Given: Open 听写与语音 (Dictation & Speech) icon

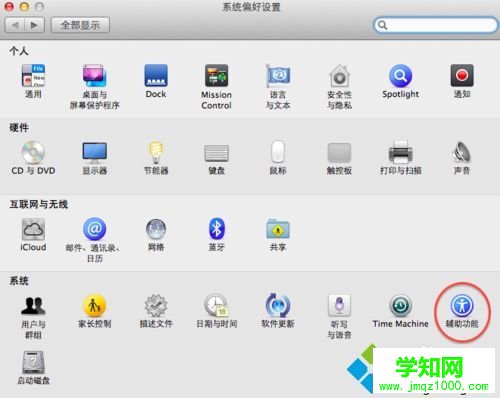Looking at the screenshot, I should coord(339,306).
